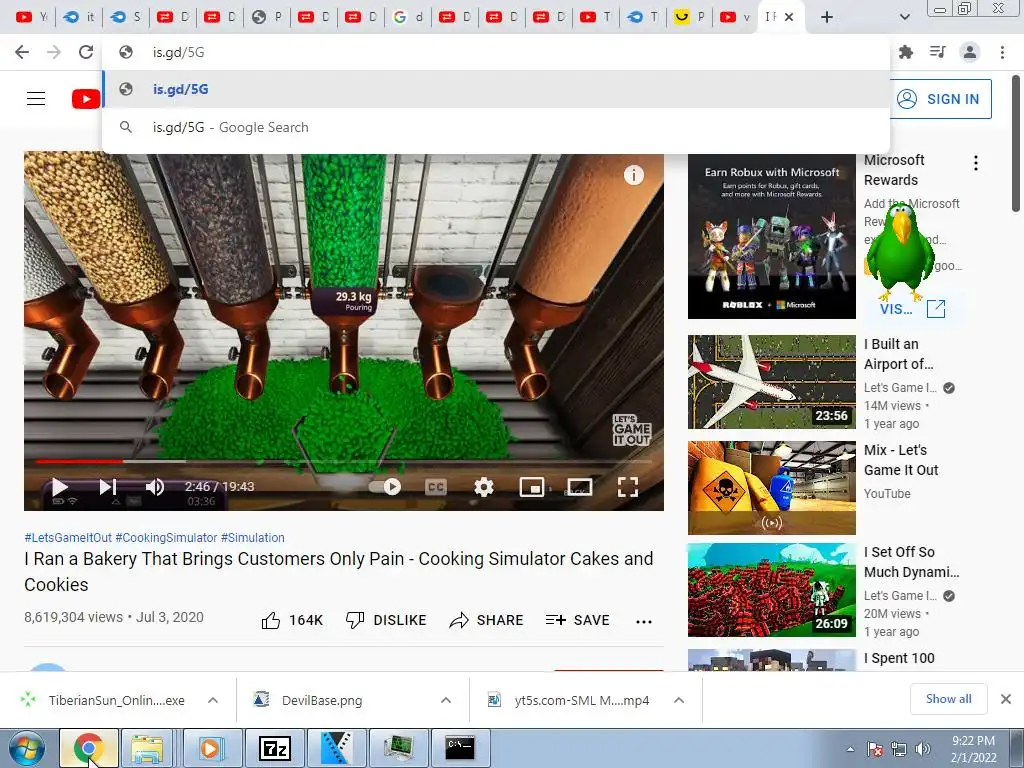Open video settings gear
This screenshot has width=1024, height=768.
click(x=484, y=487)
